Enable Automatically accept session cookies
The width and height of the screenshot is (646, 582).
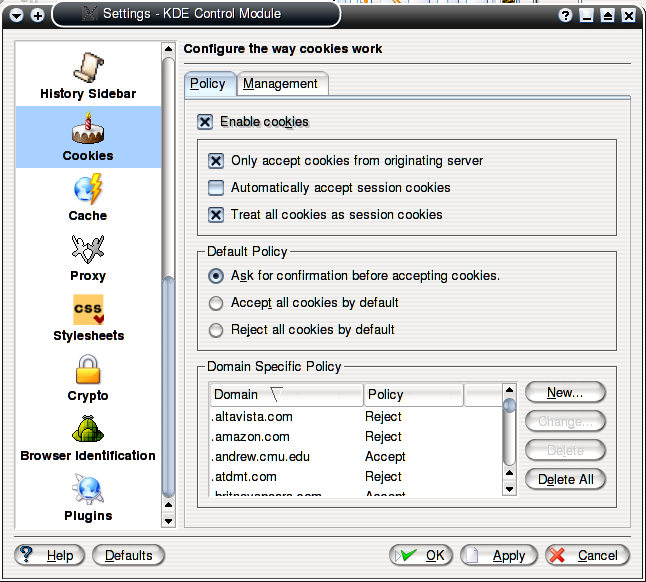click(216, 188)
